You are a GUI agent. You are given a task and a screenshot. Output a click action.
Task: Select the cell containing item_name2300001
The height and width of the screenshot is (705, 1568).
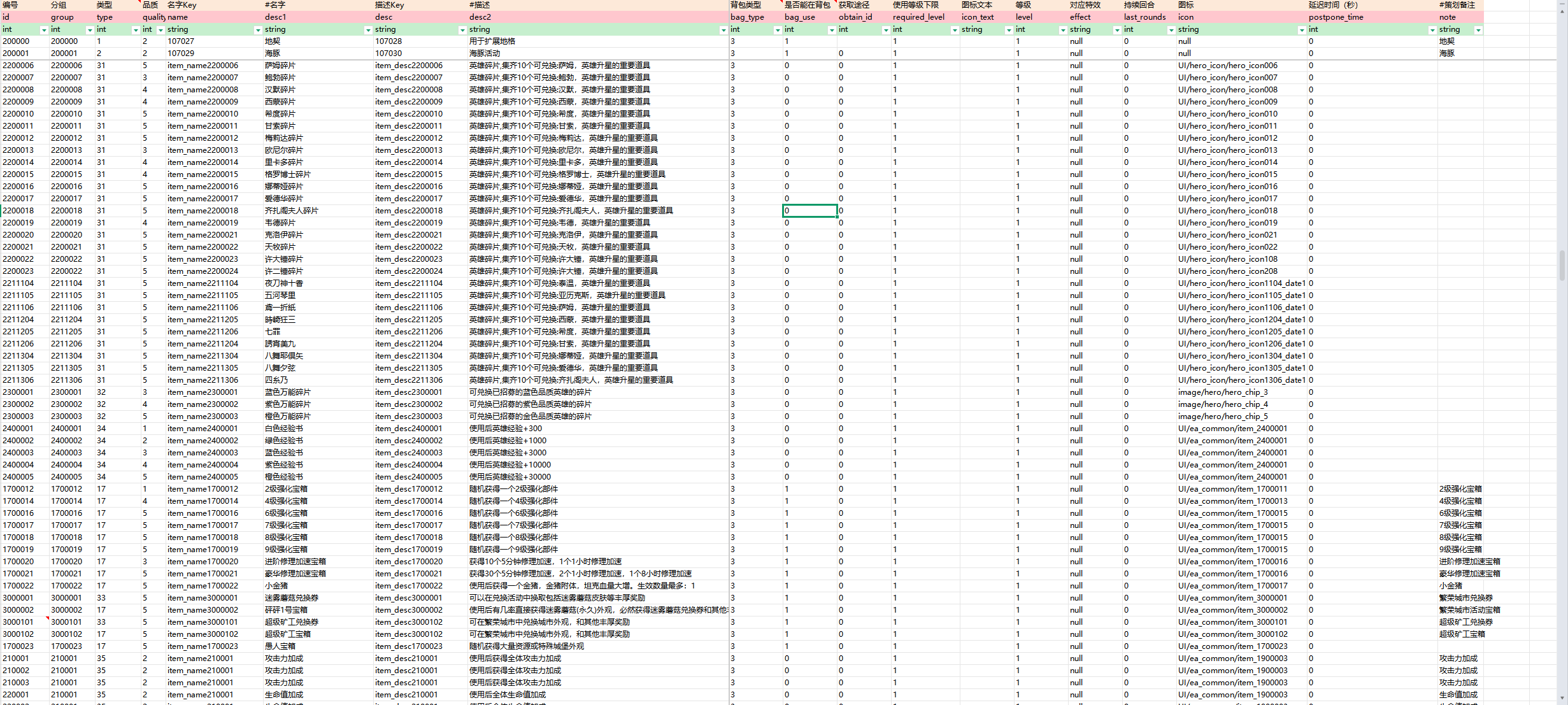(x=203, y=392)
